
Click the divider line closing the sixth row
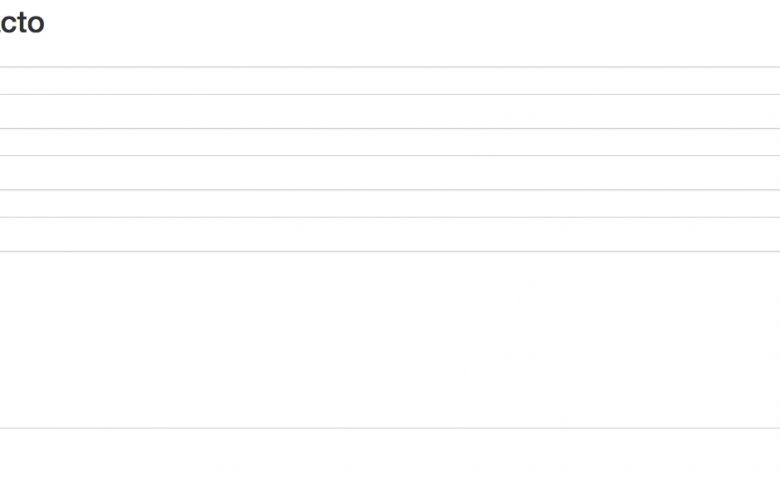click(x=390, y=251)
